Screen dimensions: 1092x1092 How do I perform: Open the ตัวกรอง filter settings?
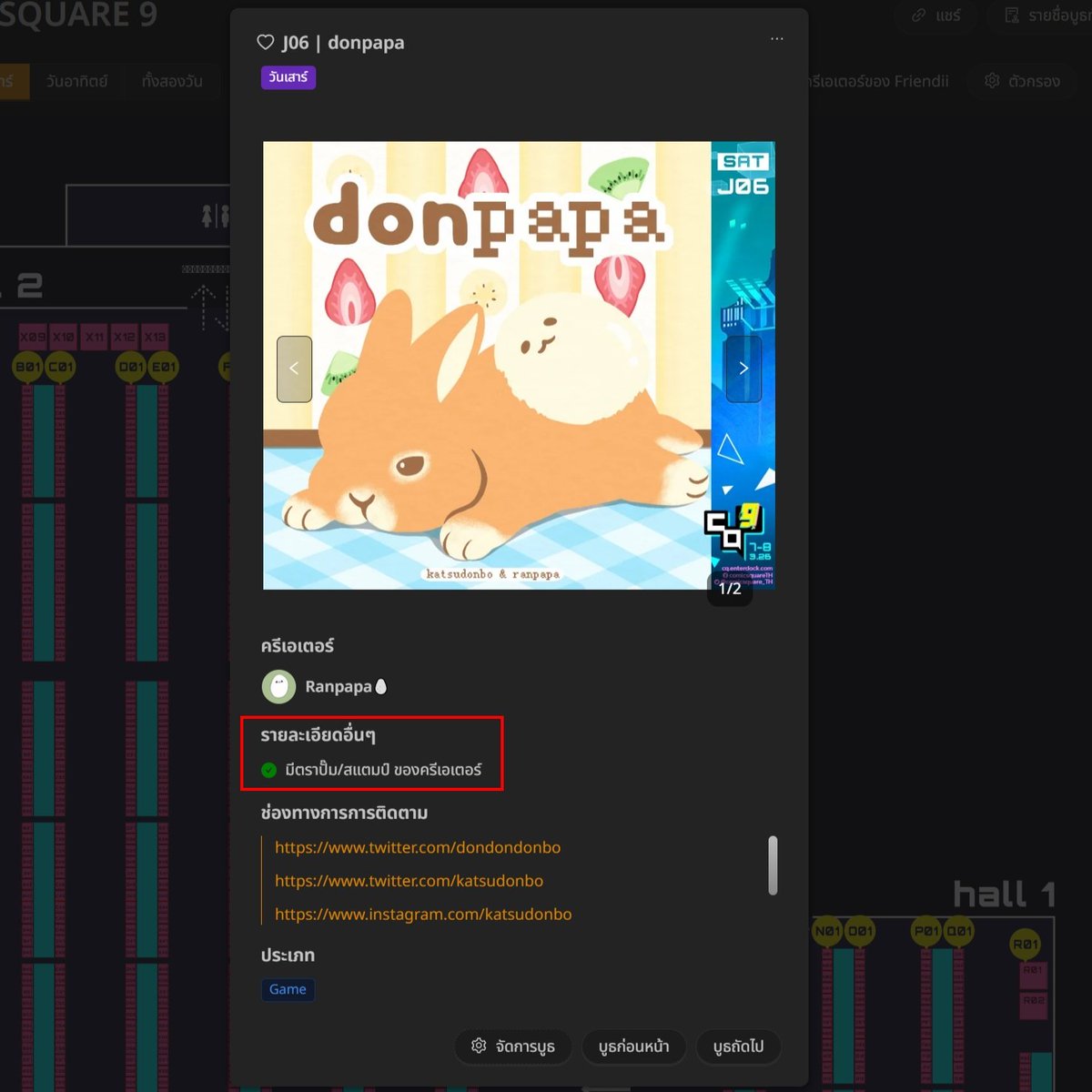[1023, 81]
